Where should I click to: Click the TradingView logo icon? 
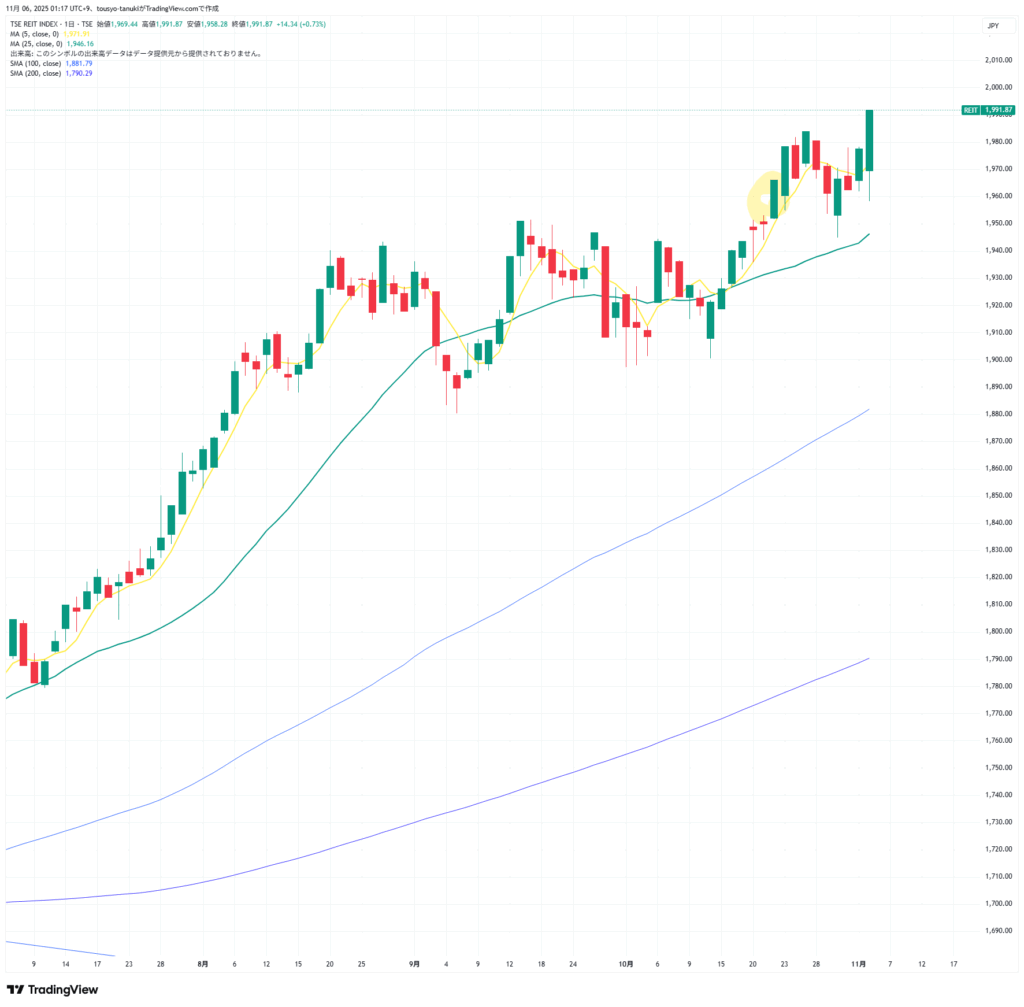pyautogui.click(x=17, y=990)
